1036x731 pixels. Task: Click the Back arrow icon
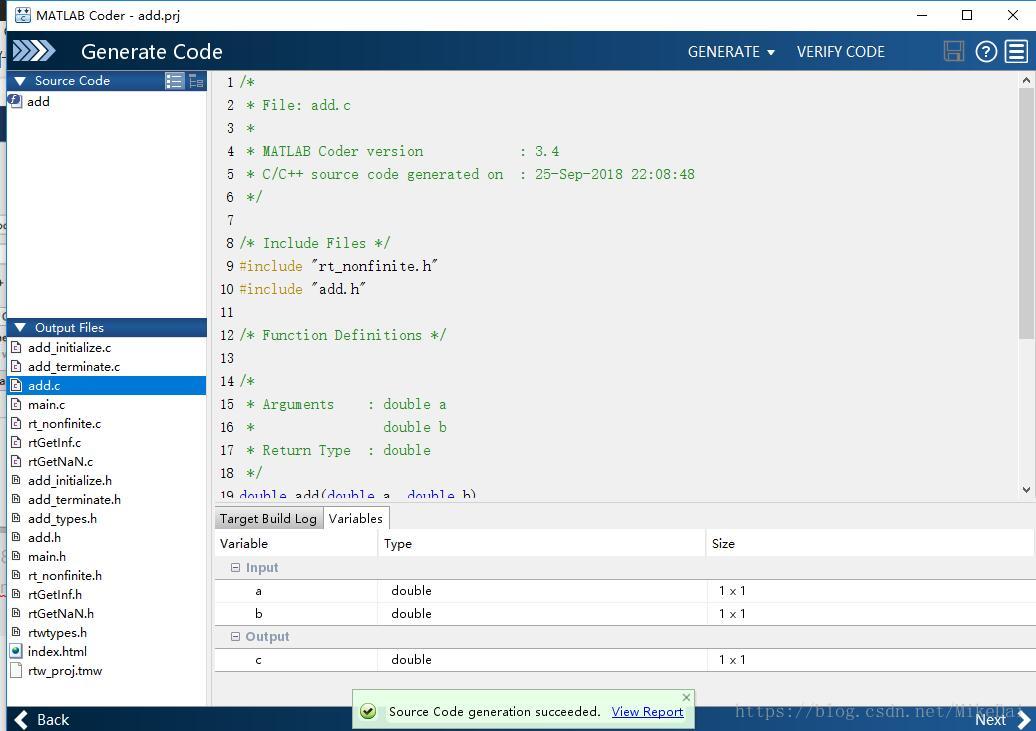[x=21, y=719]
